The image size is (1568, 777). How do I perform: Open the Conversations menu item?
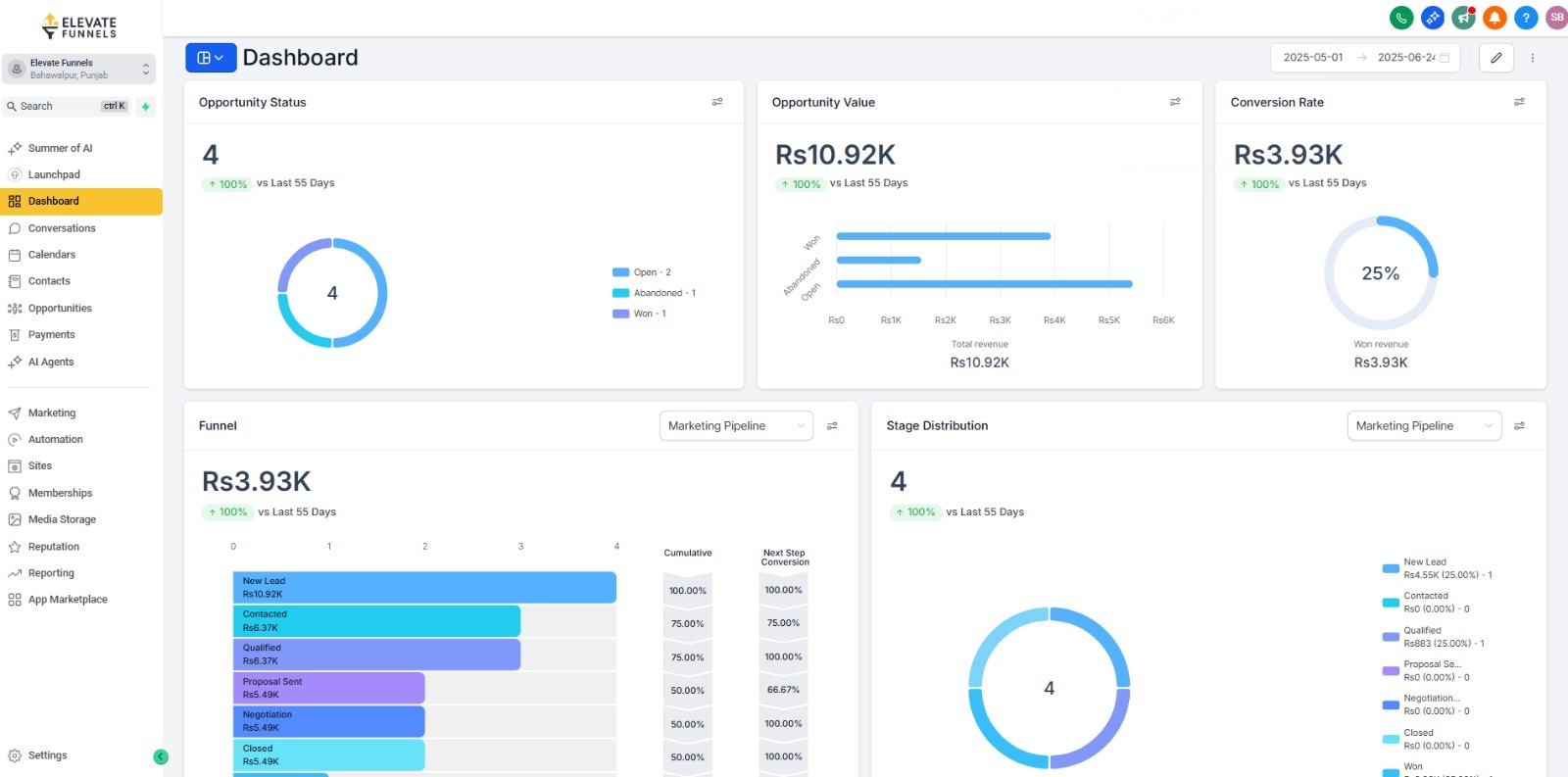click(x=62, y=228)
